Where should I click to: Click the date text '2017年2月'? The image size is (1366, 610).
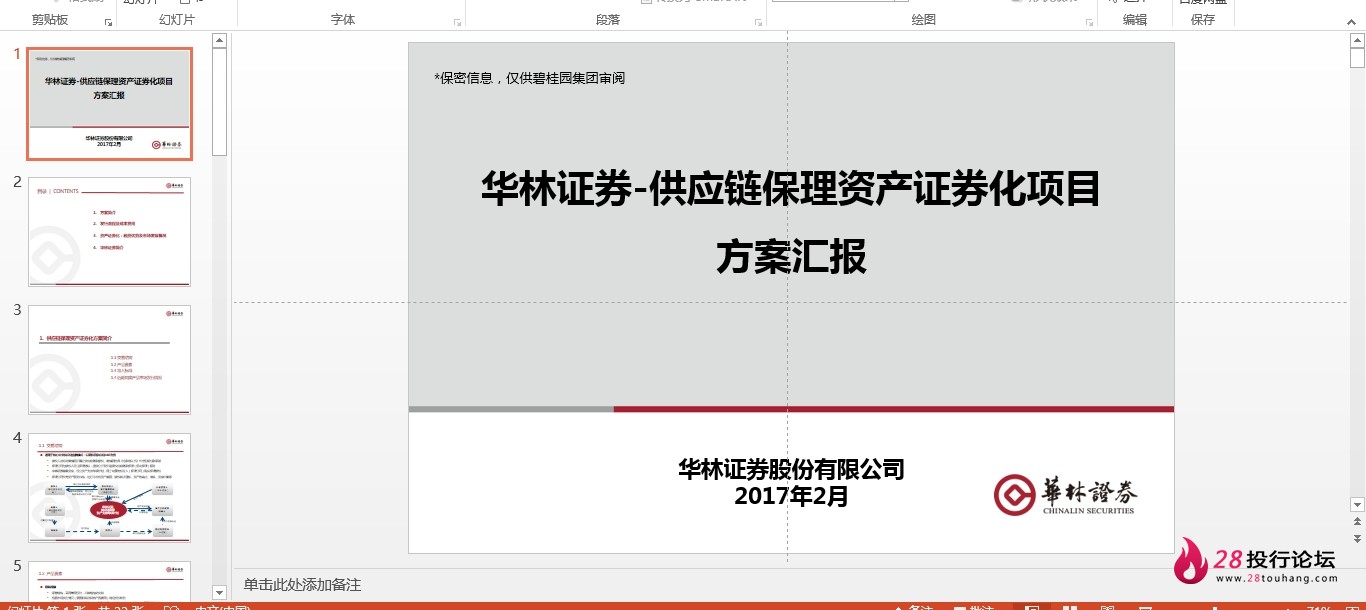tap(791, 495)
